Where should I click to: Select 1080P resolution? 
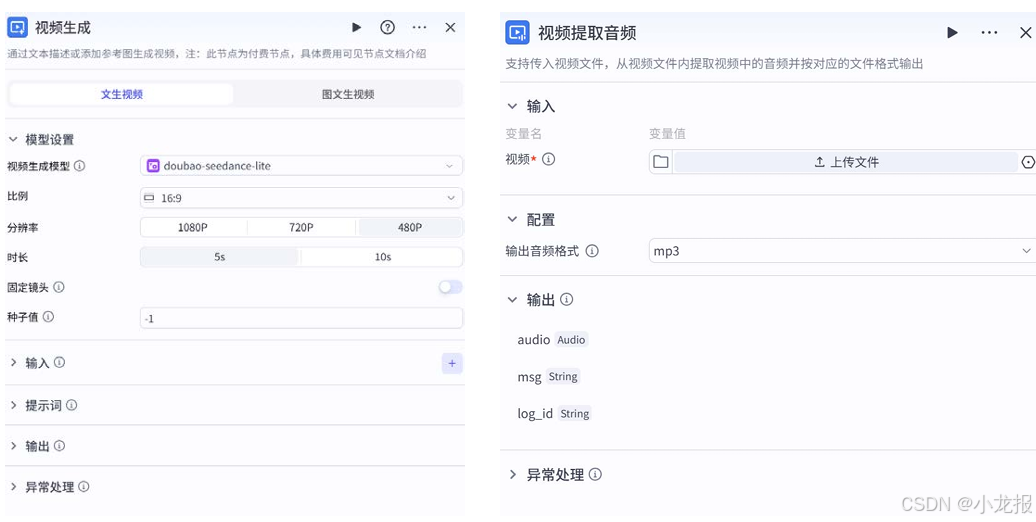pos(193,227)
